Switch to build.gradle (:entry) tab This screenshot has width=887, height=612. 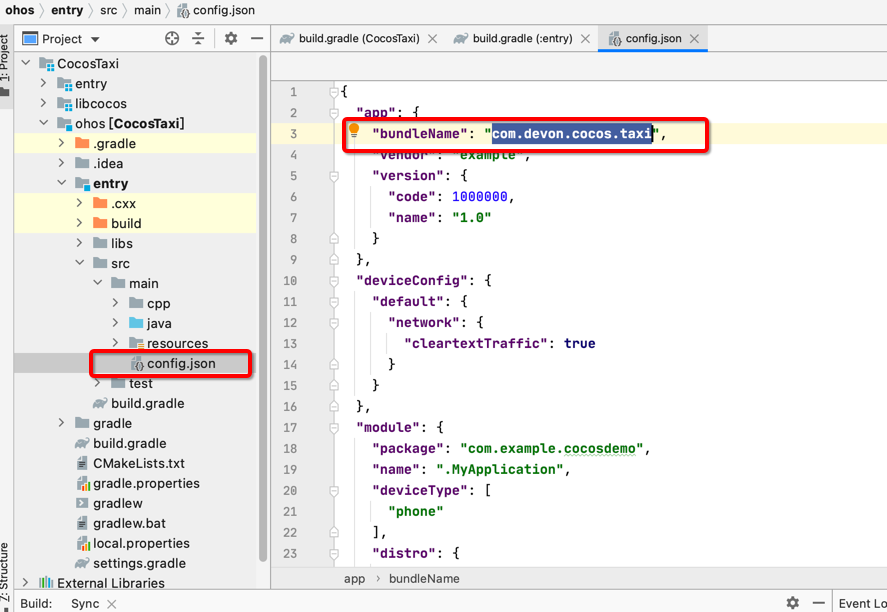522,39
